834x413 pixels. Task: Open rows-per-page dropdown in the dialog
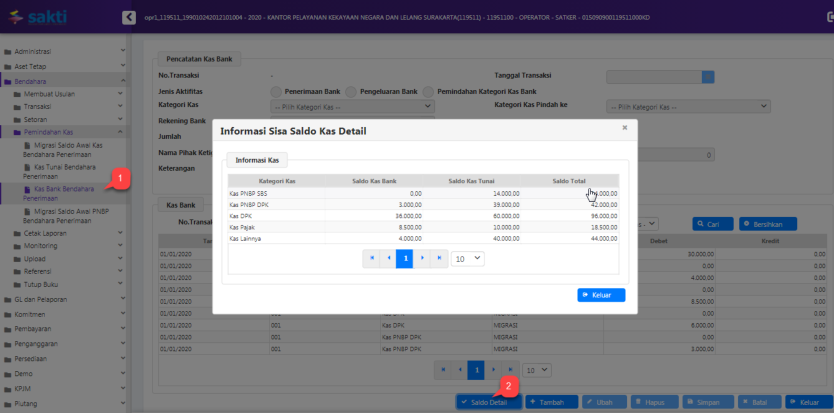click(467, 258)
